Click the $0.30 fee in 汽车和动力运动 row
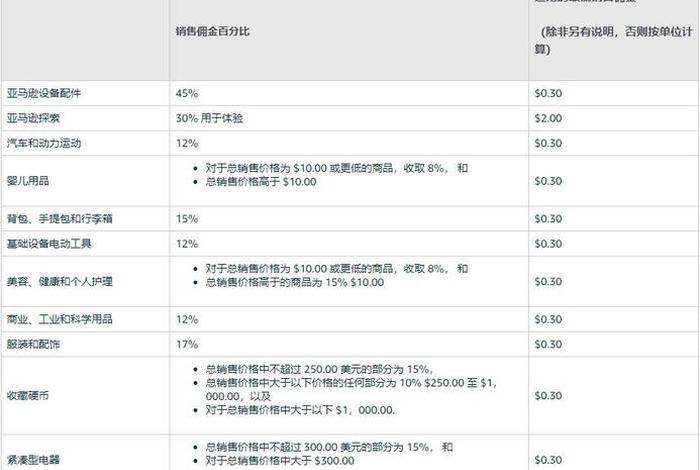This screenshot has width=700, height=470. click(548, 143)
